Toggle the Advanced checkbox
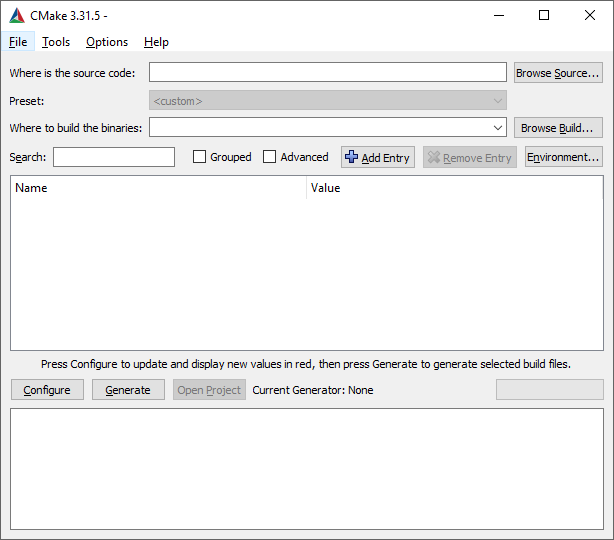This screenshot has height=540, width=614. pyautogui.click(x=270, y=157)
